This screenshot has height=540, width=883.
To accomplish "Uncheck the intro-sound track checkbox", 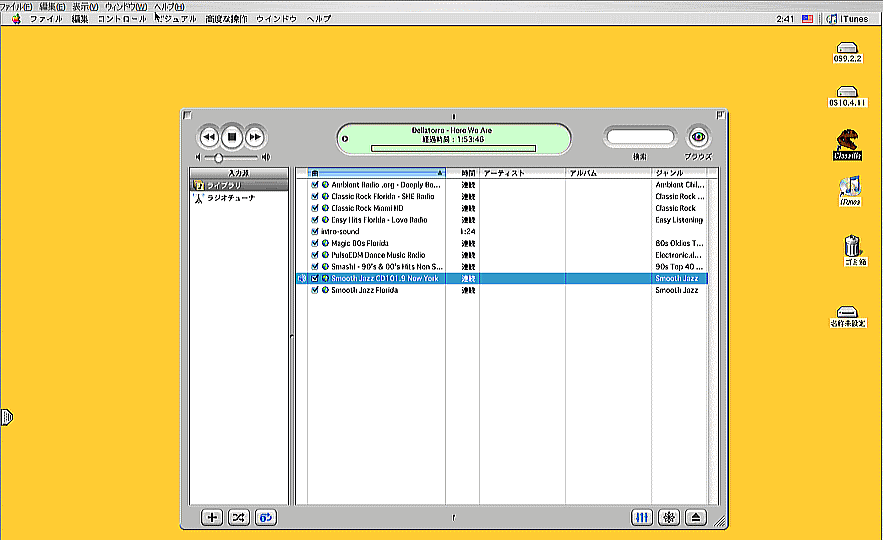I will (315, 231).
